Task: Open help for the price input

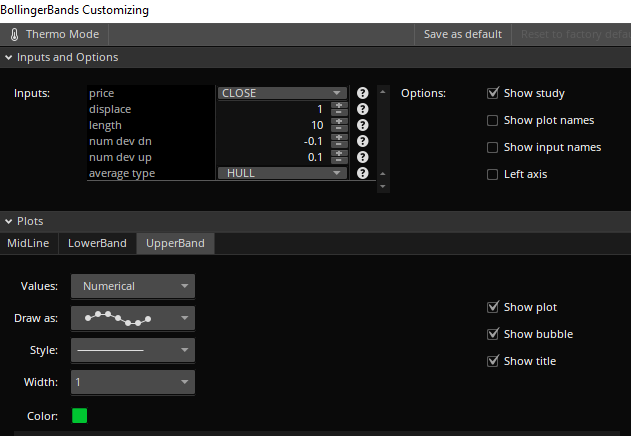Action: point(363,93)
